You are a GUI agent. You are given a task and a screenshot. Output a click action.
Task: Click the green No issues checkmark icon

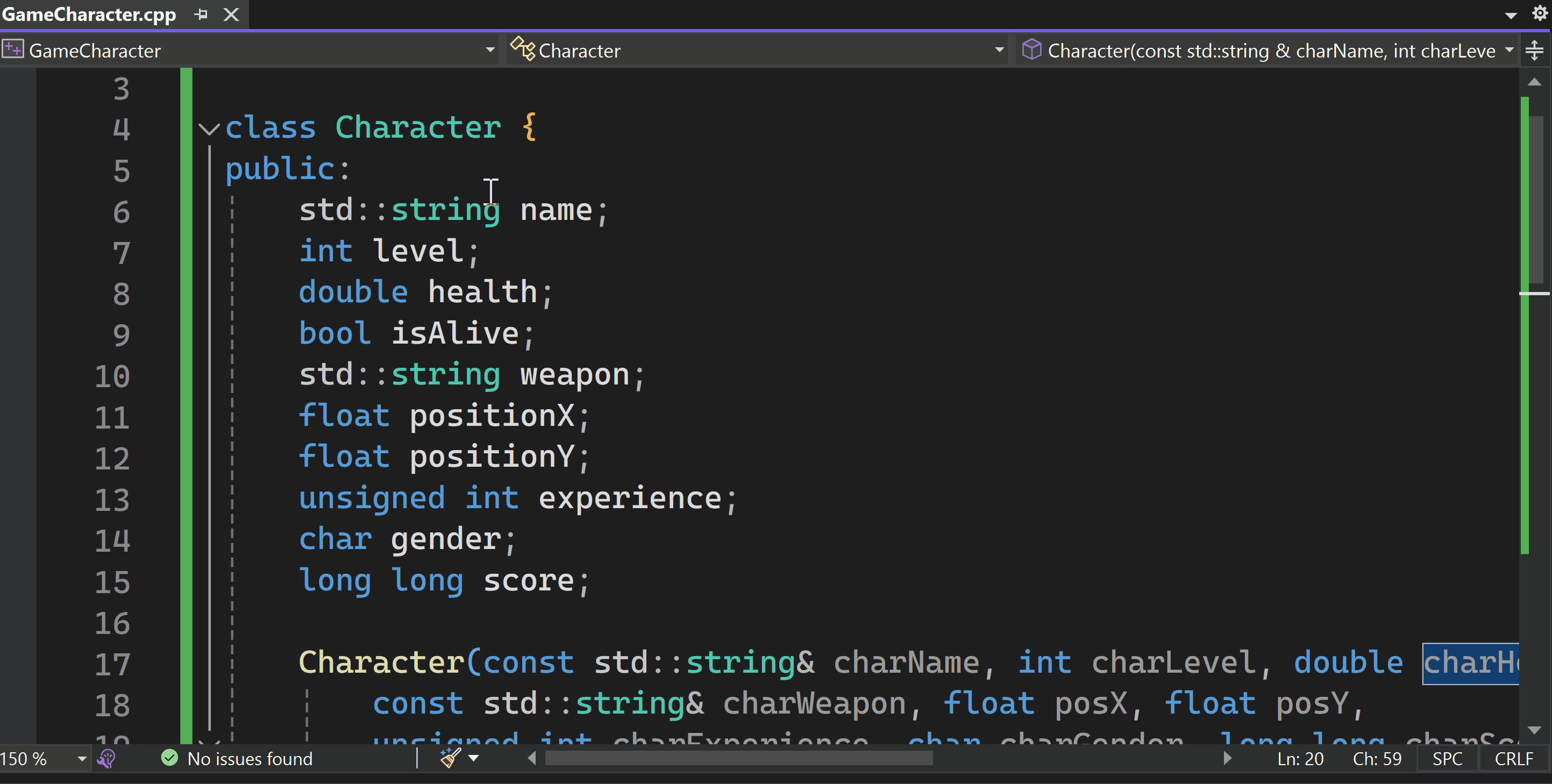click(170, 758)
